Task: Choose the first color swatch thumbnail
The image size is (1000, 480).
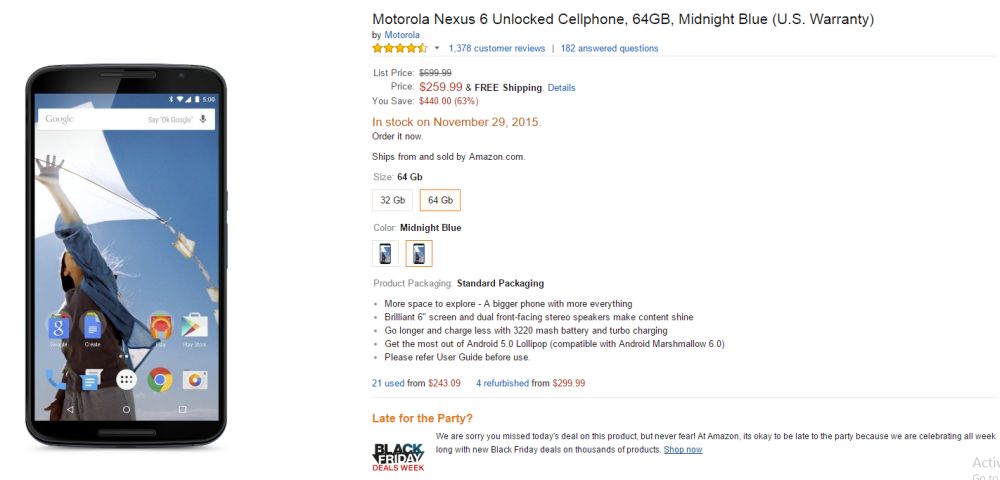Action: coord(385,253)
